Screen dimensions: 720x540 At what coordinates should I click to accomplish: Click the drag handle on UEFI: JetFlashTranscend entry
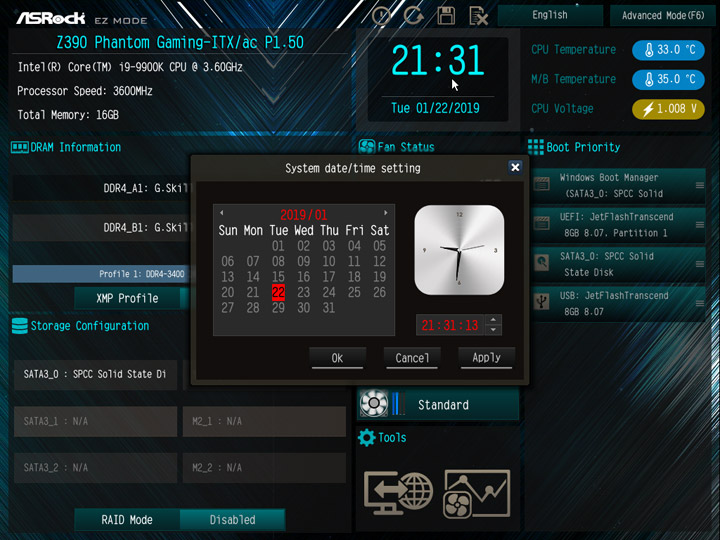(x=700, y=225)
